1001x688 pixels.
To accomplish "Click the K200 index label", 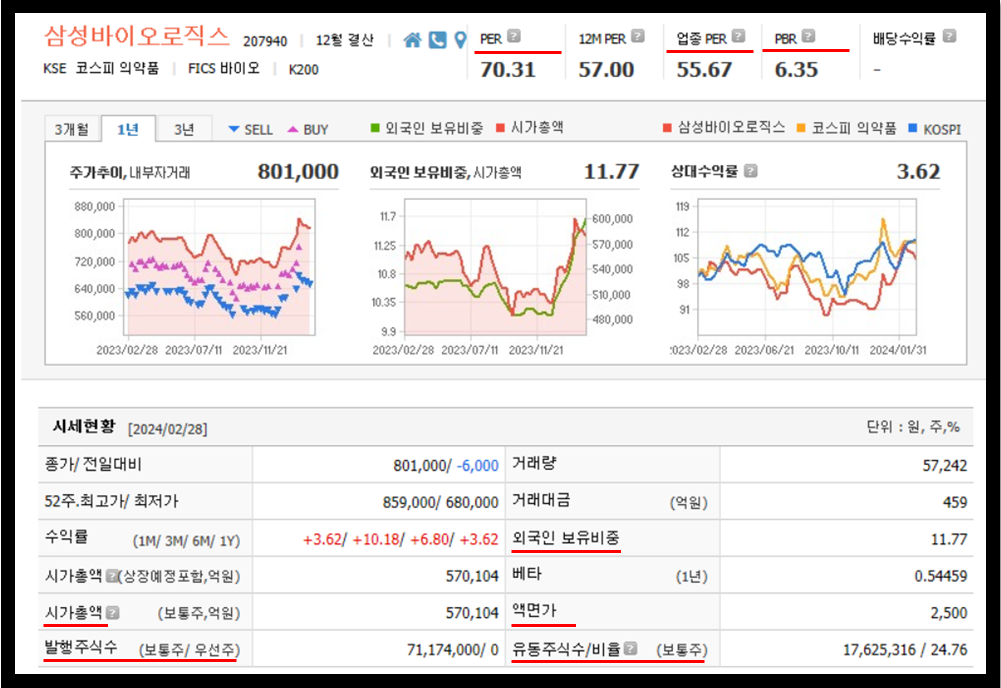I will point(303,69).
